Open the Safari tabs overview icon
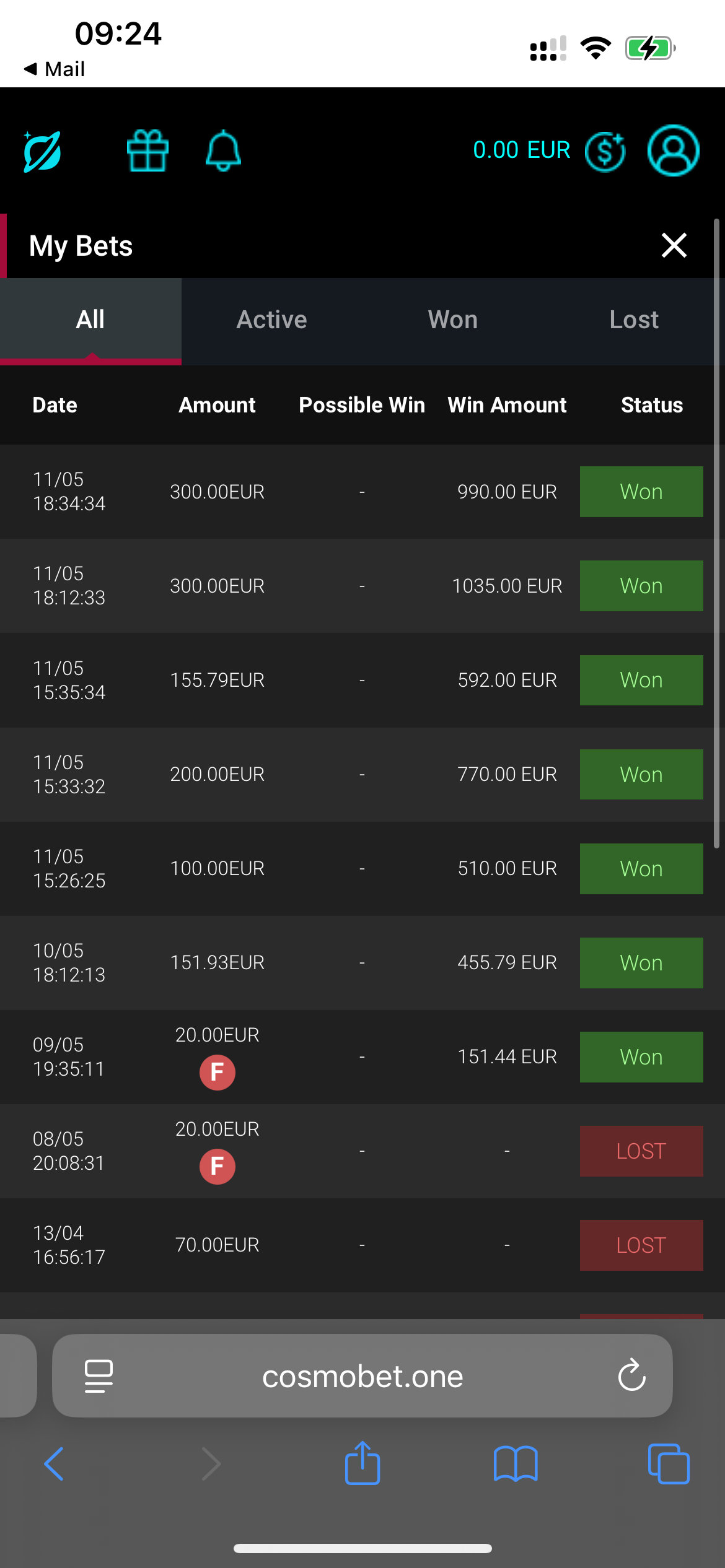The height and width of the screenshot is (1568, 725). tap(668, 1464)
